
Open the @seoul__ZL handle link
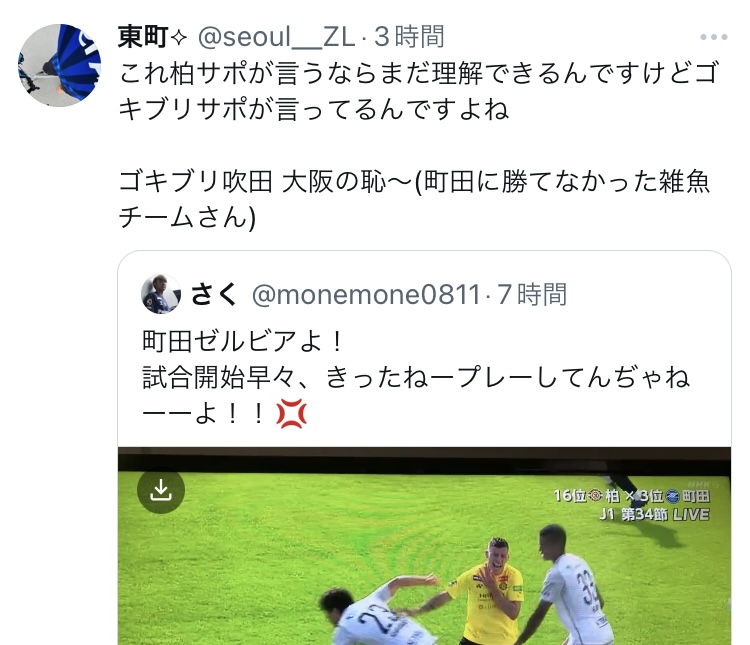click(276, 37)
